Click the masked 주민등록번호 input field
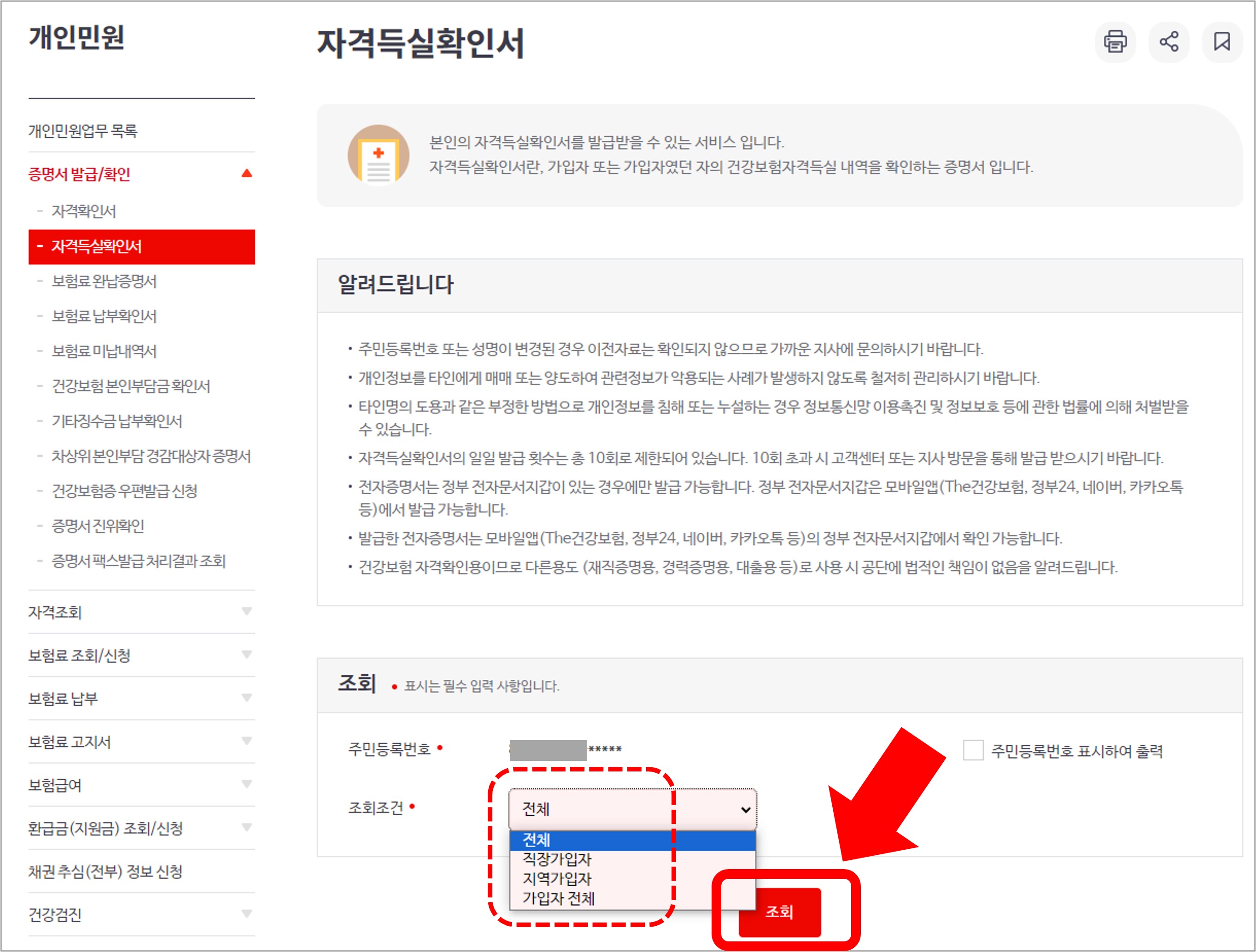Image resolution: width=1256 pixels, height=952 pixels. coord(566,750)
